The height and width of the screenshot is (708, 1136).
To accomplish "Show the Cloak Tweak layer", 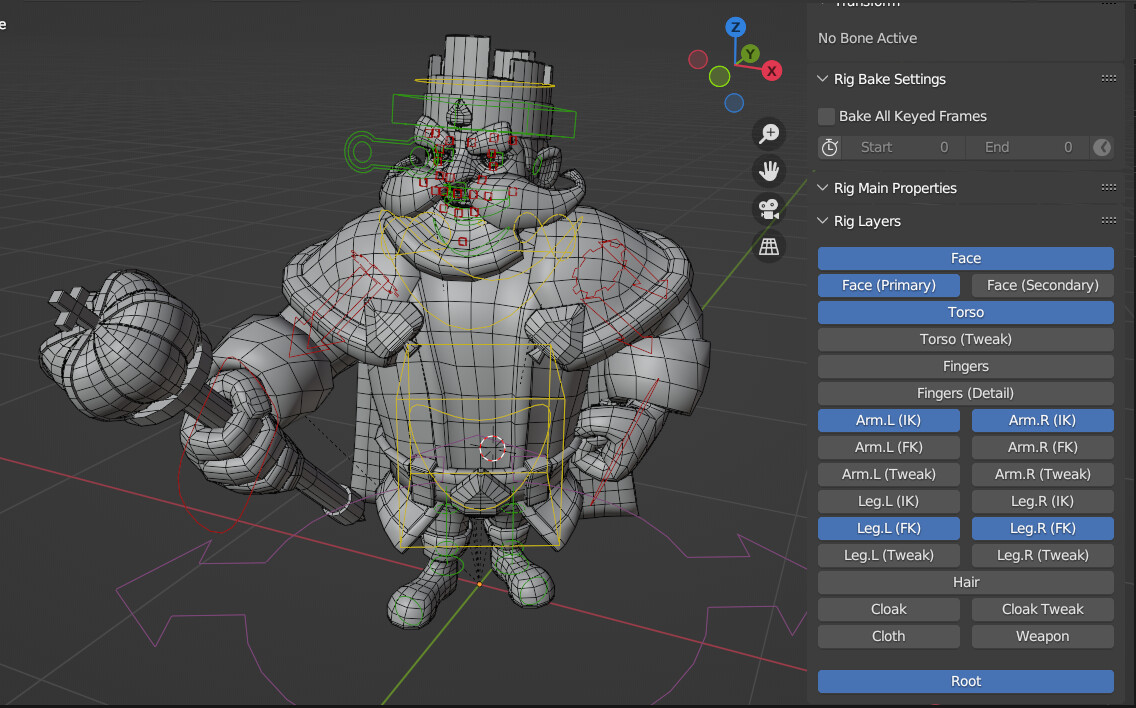I will (x=1042, y=609).
